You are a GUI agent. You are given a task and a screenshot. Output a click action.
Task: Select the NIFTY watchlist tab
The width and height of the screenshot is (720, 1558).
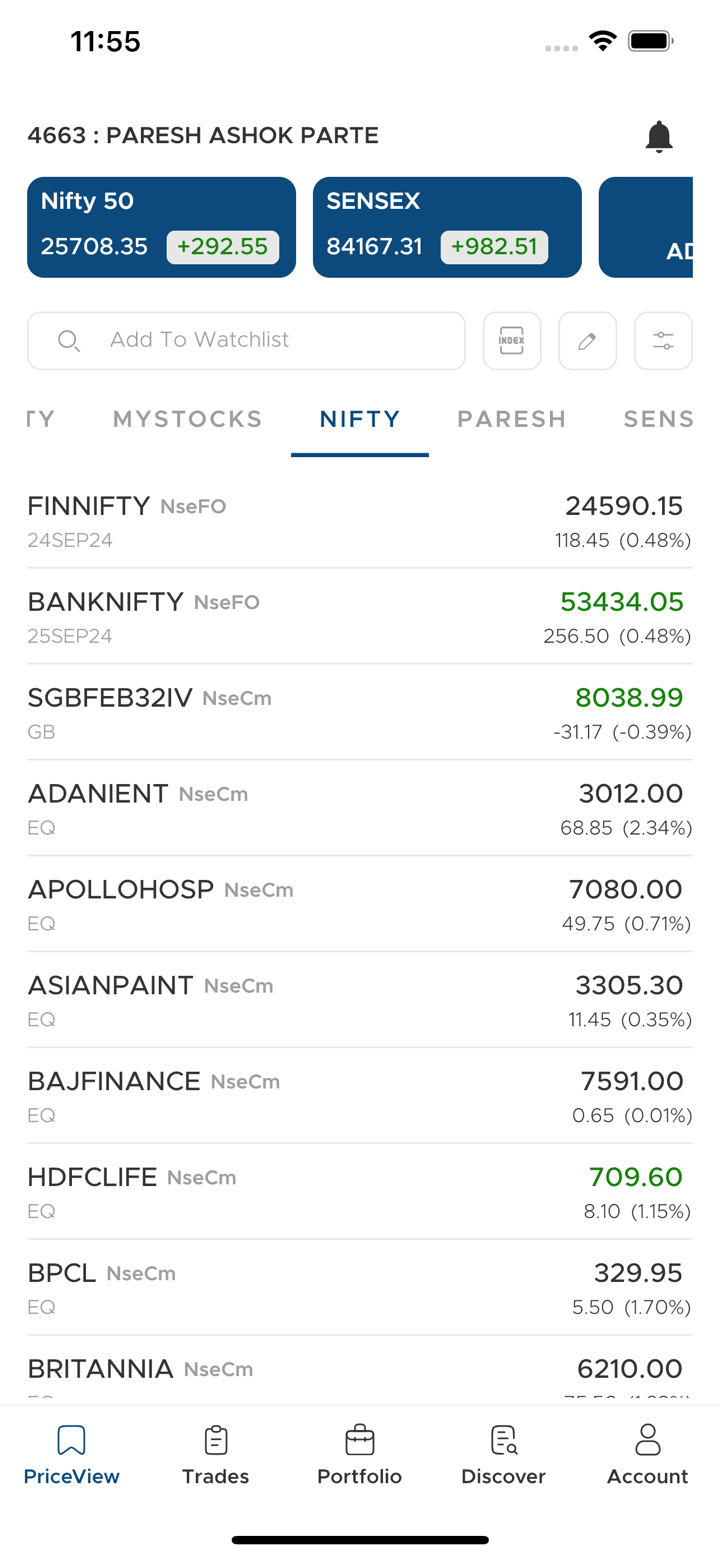360,419
